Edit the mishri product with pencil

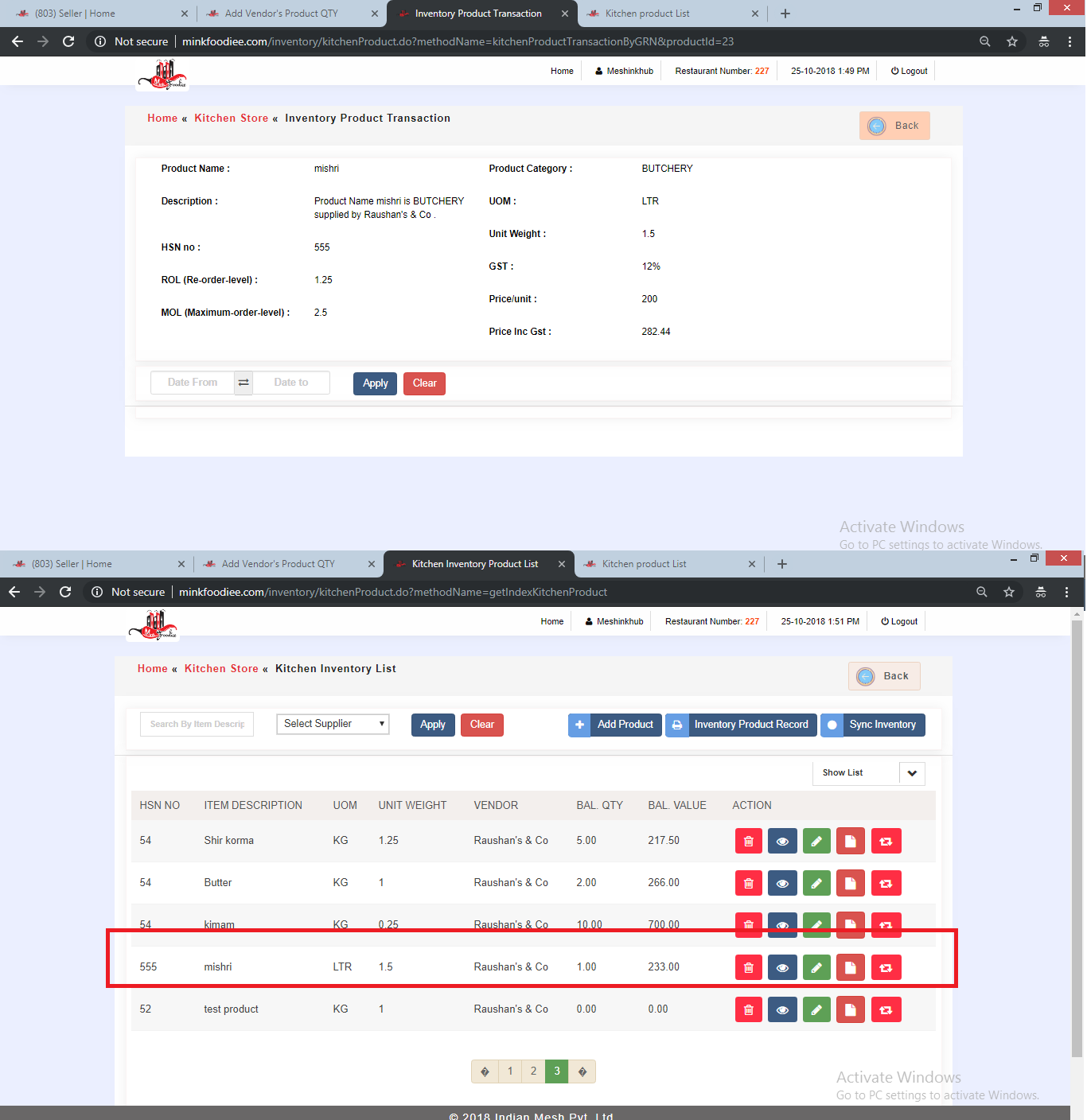[816, 967]
